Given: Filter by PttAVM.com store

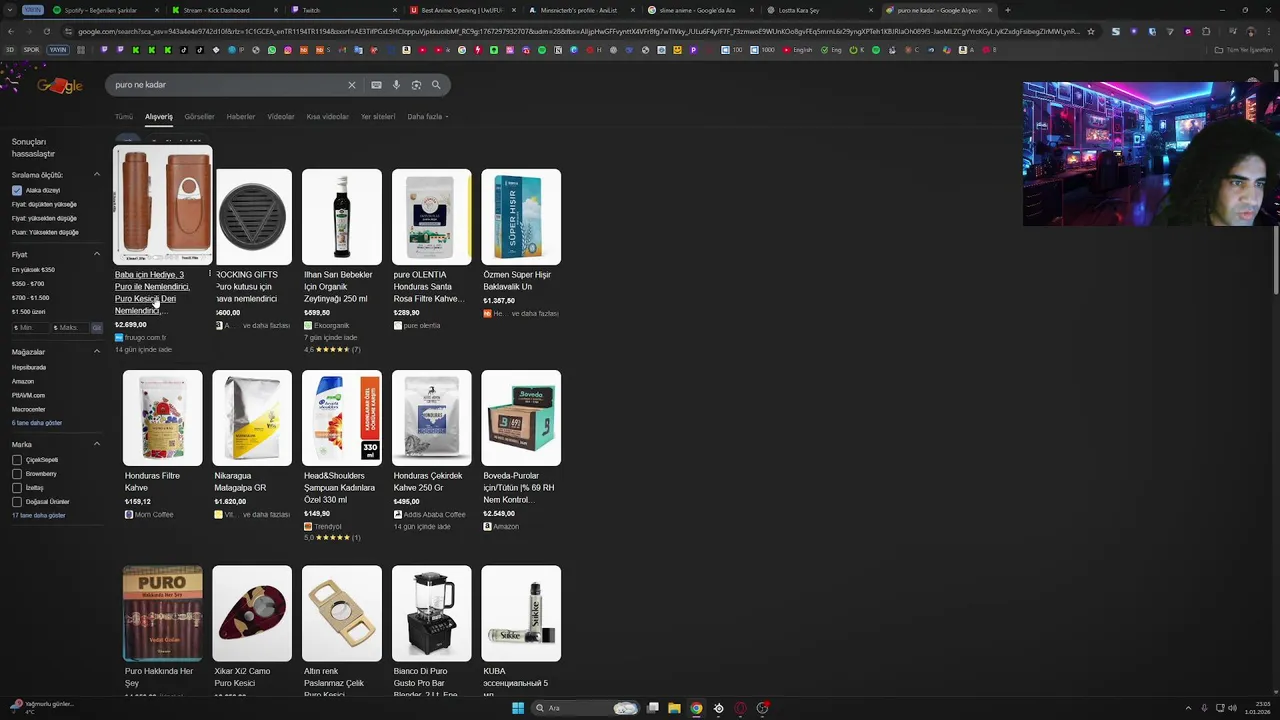Looking at the screenshot, I should [x=28, y=395].
